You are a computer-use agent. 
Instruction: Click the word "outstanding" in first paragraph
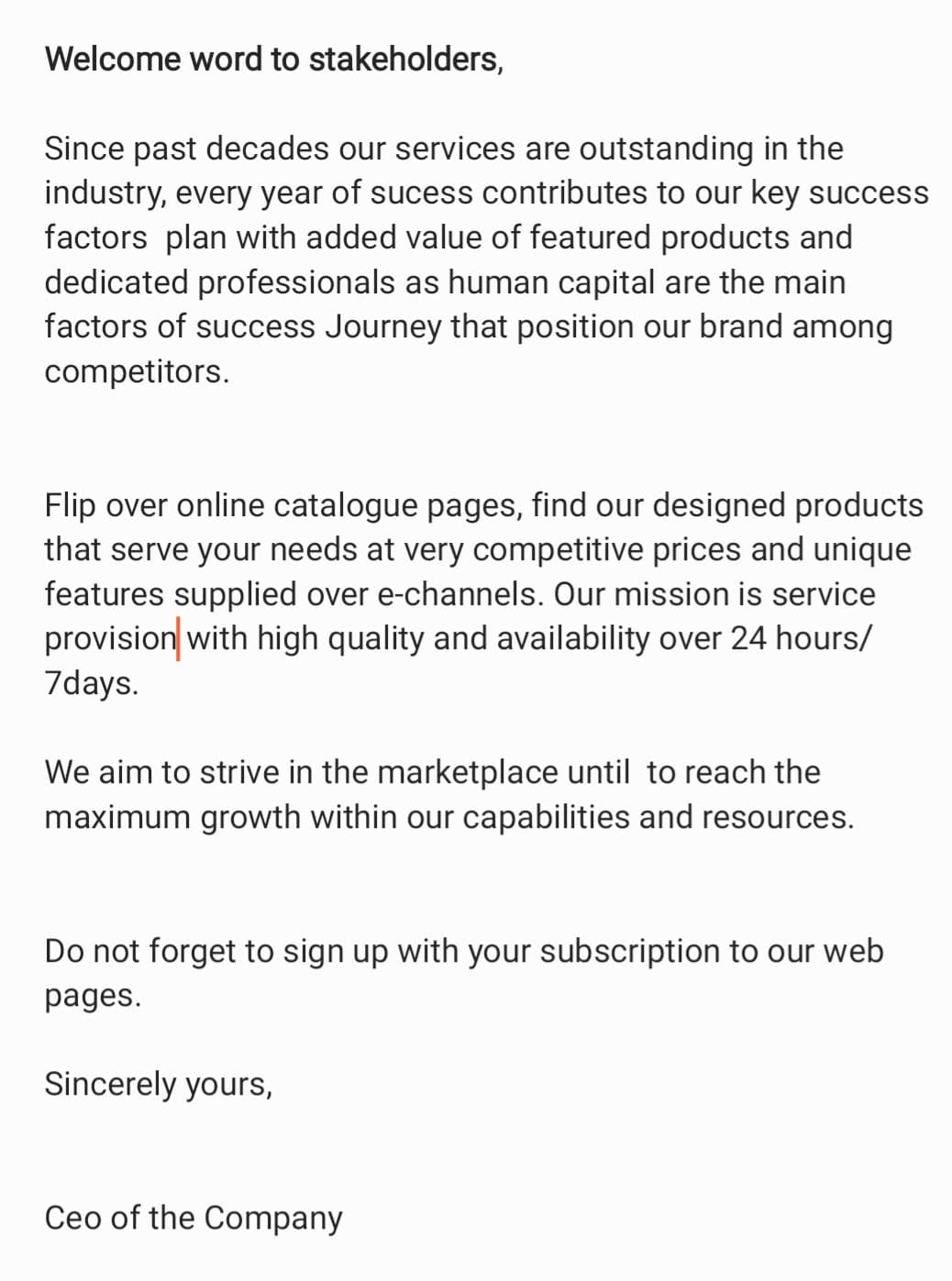pos(665,149)
